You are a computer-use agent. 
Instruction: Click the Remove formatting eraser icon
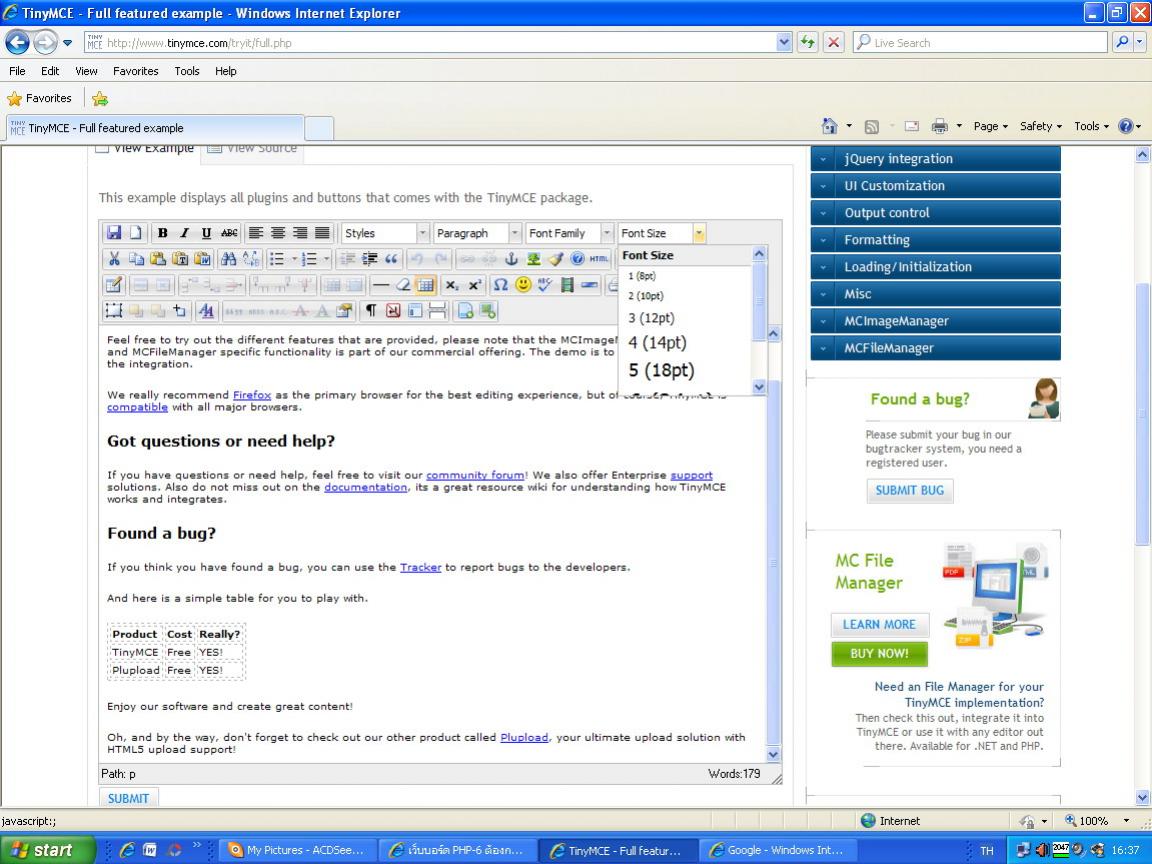(403, 284)
